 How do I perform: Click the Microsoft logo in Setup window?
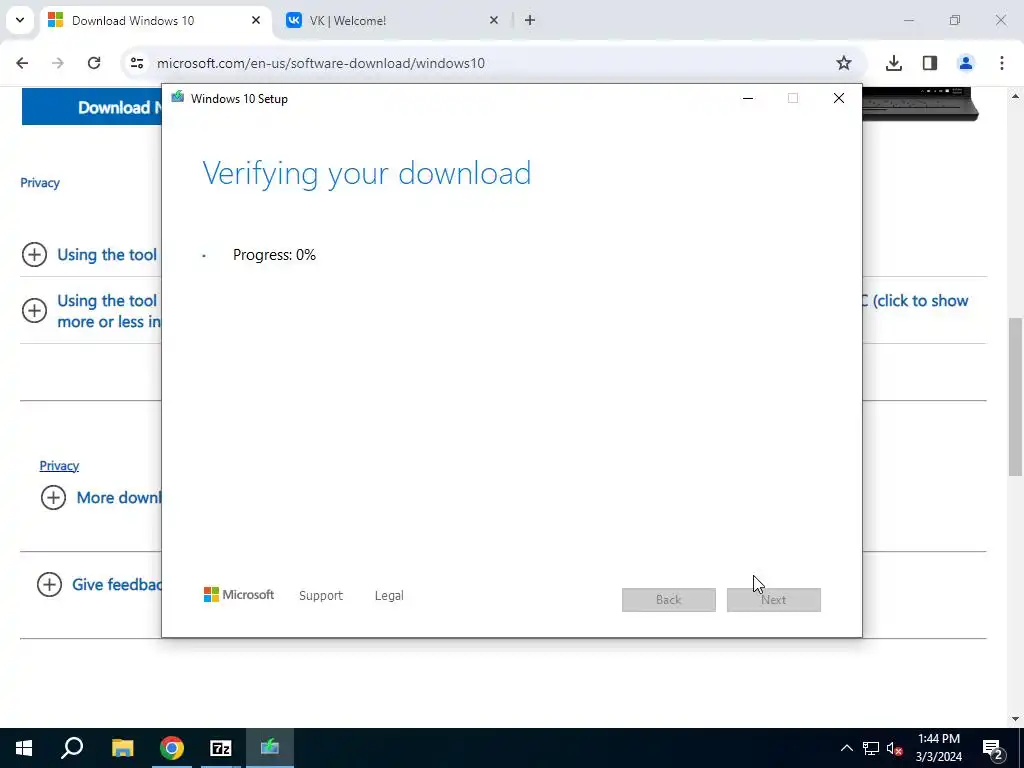239,595
